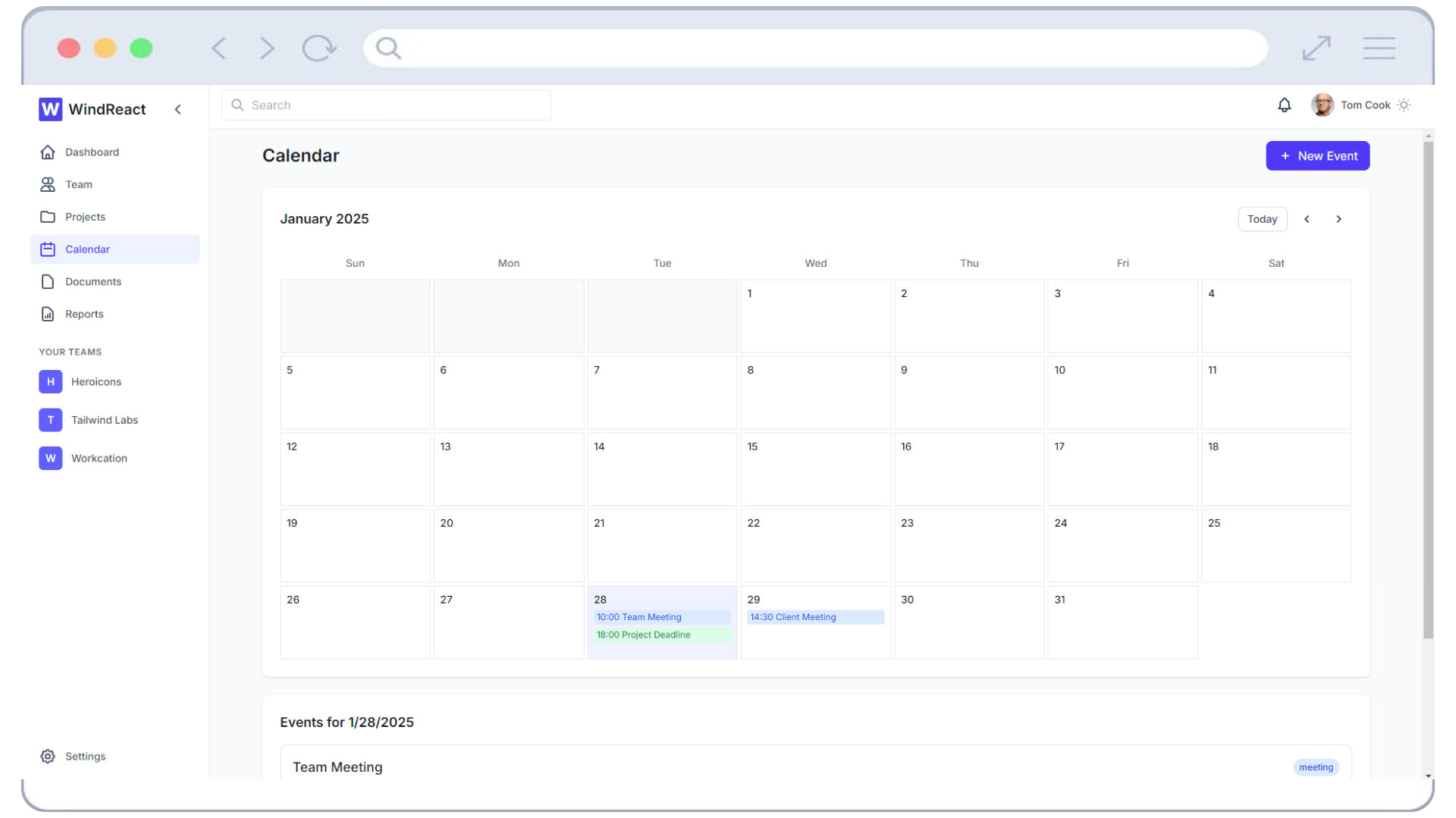The width and height of the screenshot is (1456, 818).
Task: Click the T badge for Tailwind Labs
Action: 50,420
